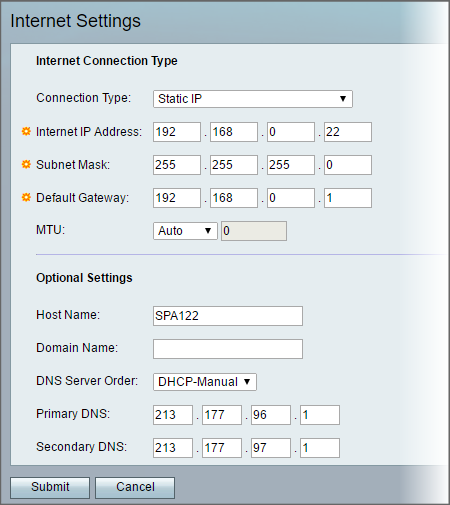Click Default Gateway last octet field
450x505 pixels.
(x=348, y=198)
